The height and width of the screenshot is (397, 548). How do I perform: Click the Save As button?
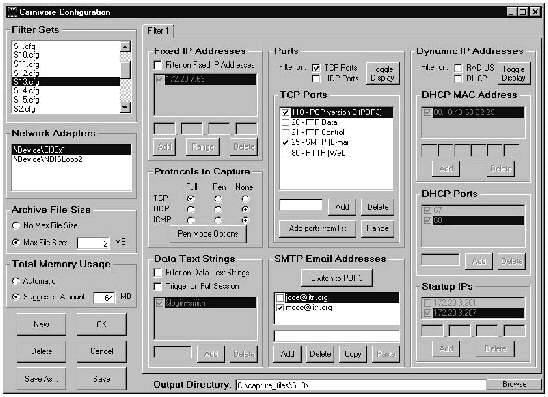[41, 379]
